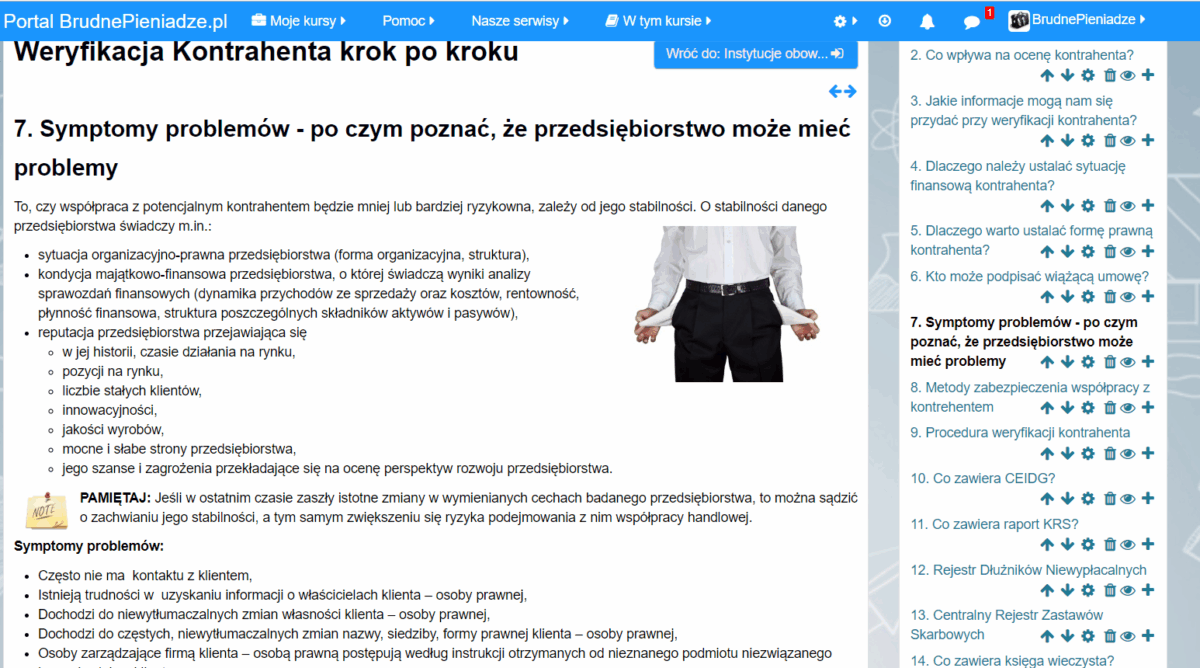The image size is (1200, 668).
Task: Open the Pomoc menu
Action: pos(409,21)
